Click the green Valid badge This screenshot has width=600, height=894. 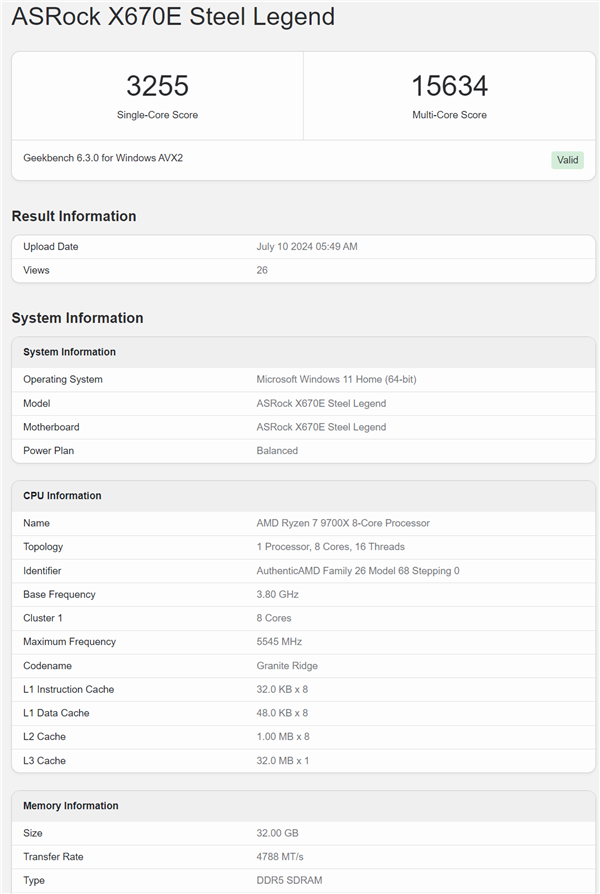pos(567,160)
